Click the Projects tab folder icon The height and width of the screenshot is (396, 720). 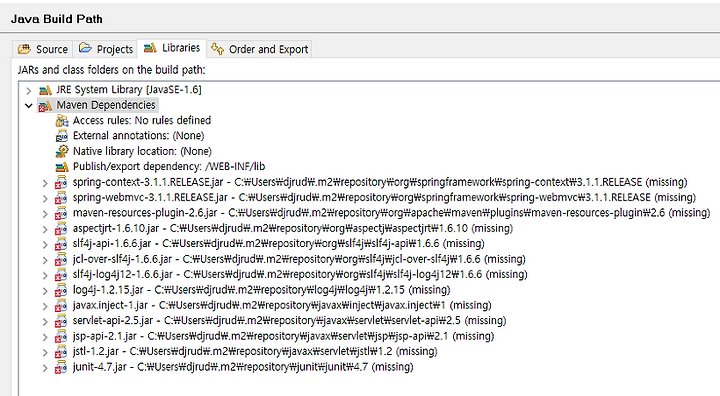(x=85, y=48)
